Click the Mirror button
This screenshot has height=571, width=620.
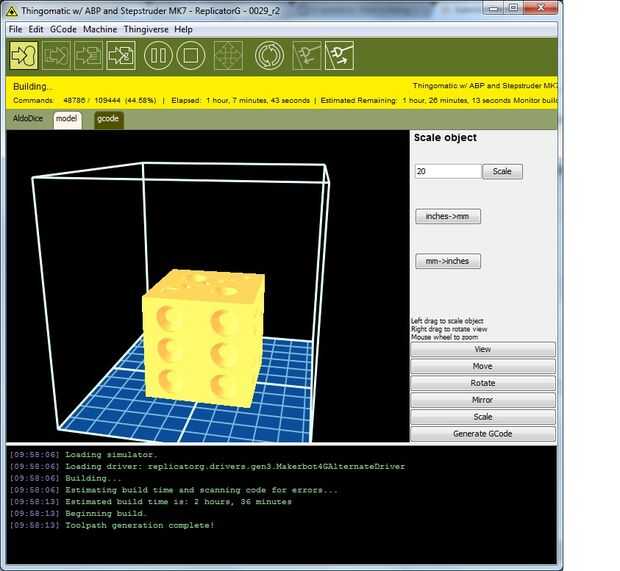click(483, 400)
